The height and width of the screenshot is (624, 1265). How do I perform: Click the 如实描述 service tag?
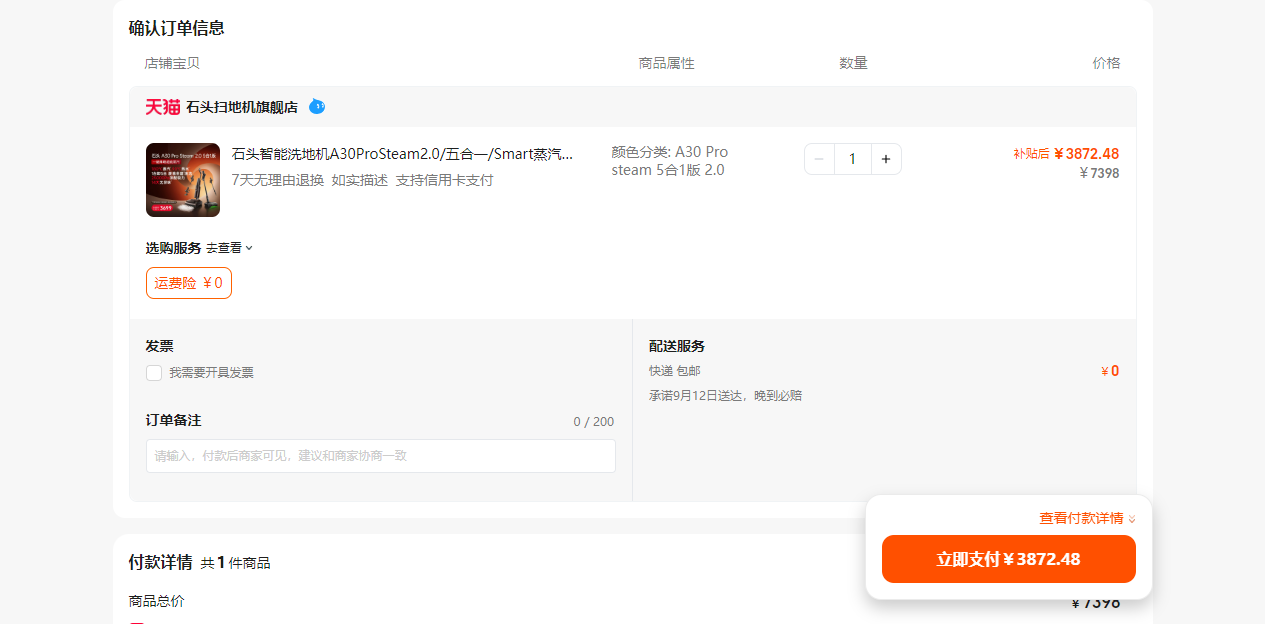click(360, 180)
